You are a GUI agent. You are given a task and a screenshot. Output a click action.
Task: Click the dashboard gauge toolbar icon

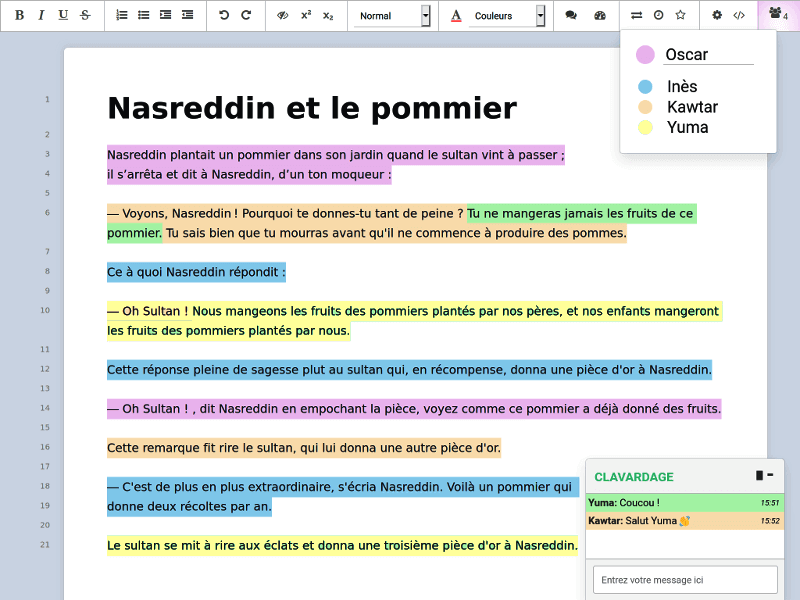600,15
